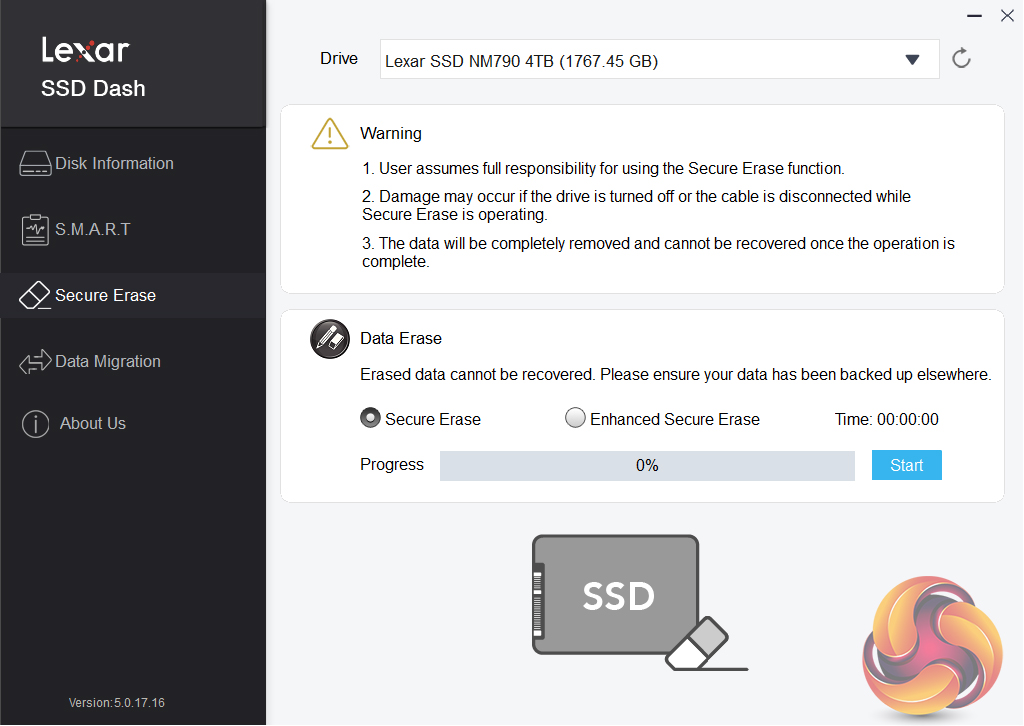Go to the Data Migration section

point(108,362)
